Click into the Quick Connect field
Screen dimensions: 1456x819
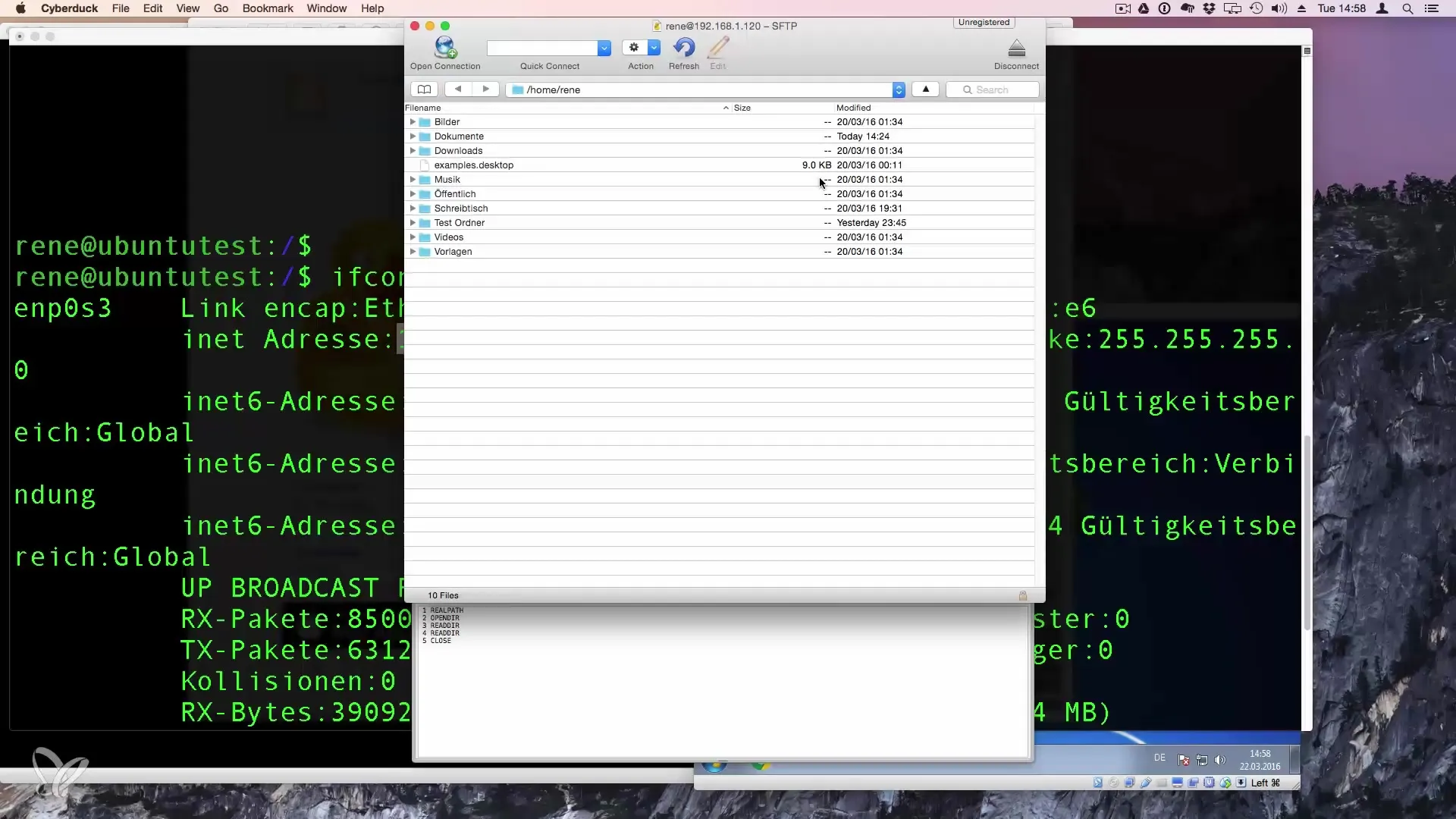[x=542, y=48]
